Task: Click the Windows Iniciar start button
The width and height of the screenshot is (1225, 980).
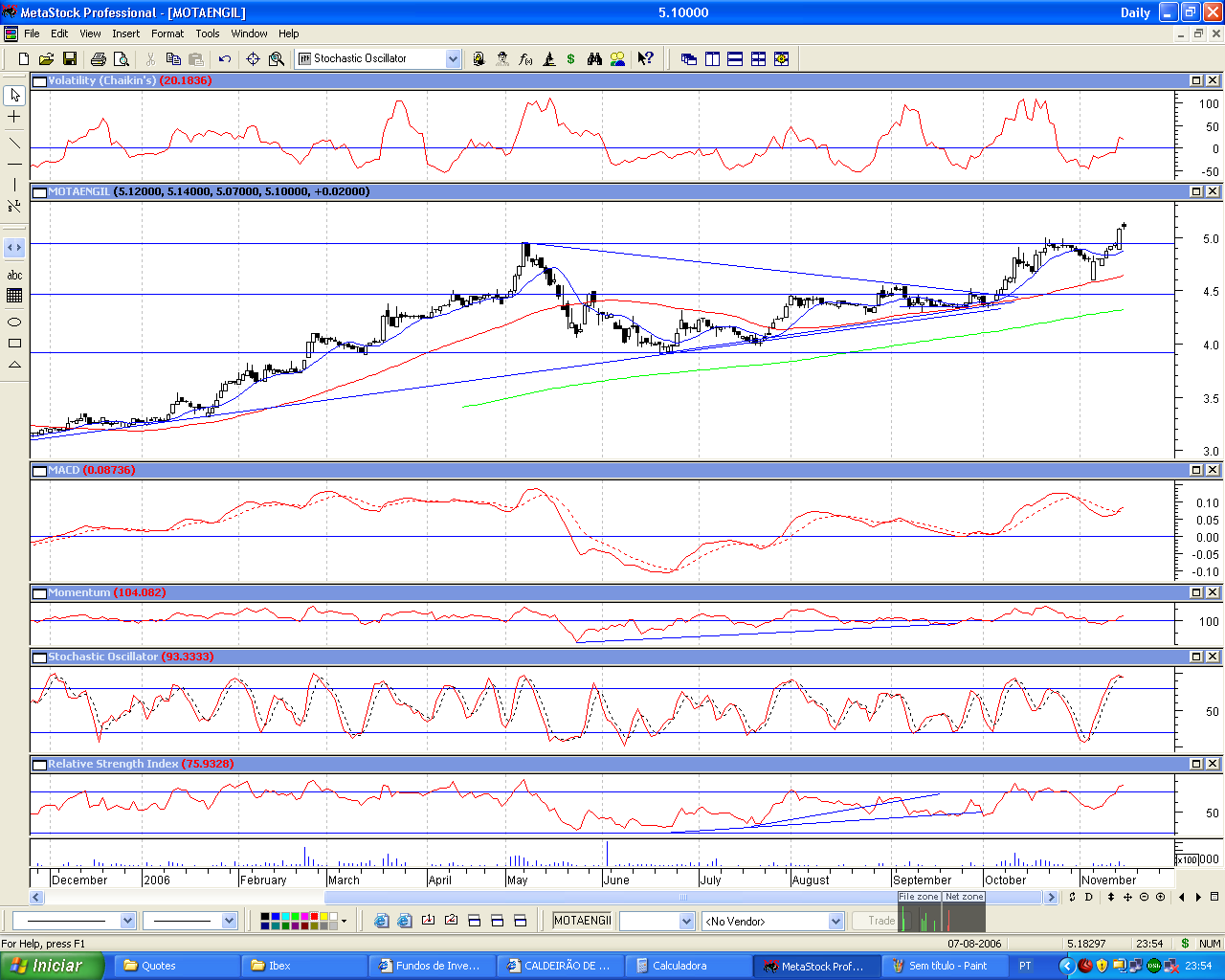Action: [x=52, y=966]
